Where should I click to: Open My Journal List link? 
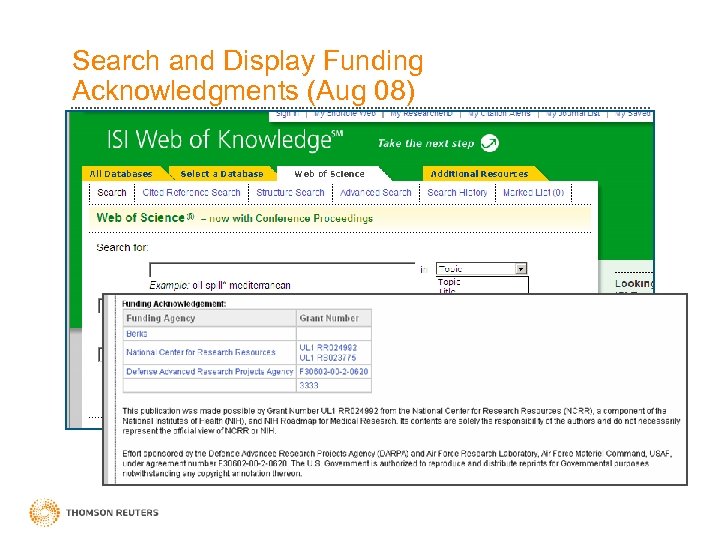(573, 113)
